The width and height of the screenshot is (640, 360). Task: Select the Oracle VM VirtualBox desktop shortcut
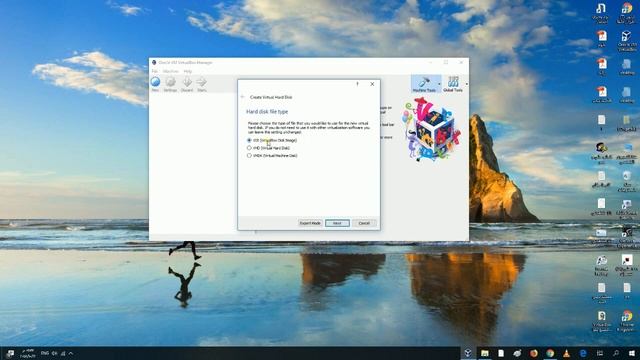(627, 41)
